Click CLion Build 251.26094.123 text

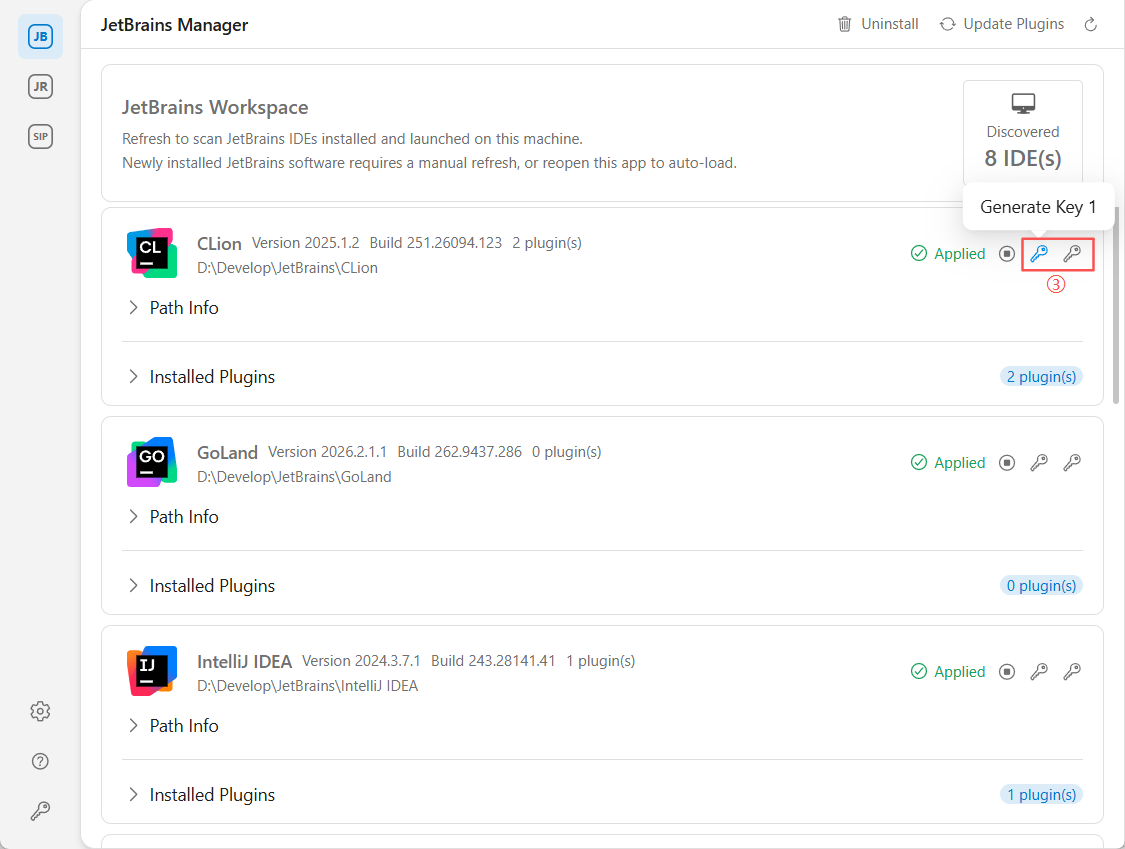[436, 243]
